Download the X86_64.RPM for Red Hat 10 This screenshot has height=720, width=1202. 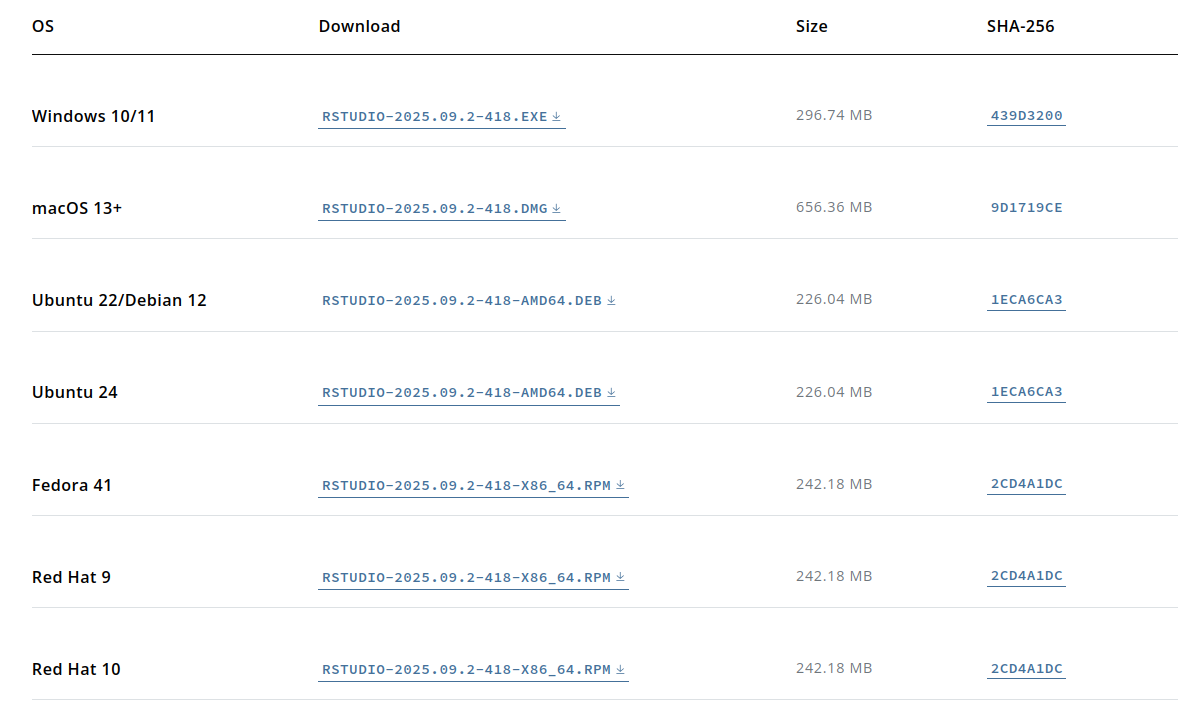[466, 669]
